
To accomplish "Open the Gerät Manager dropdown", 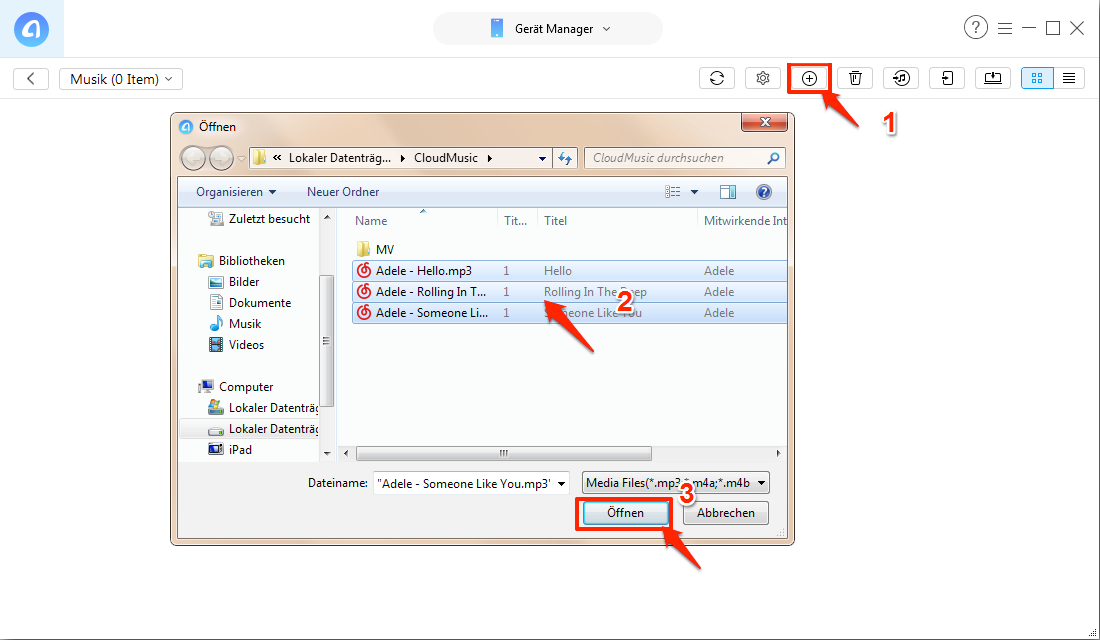I will click(548, 29).
